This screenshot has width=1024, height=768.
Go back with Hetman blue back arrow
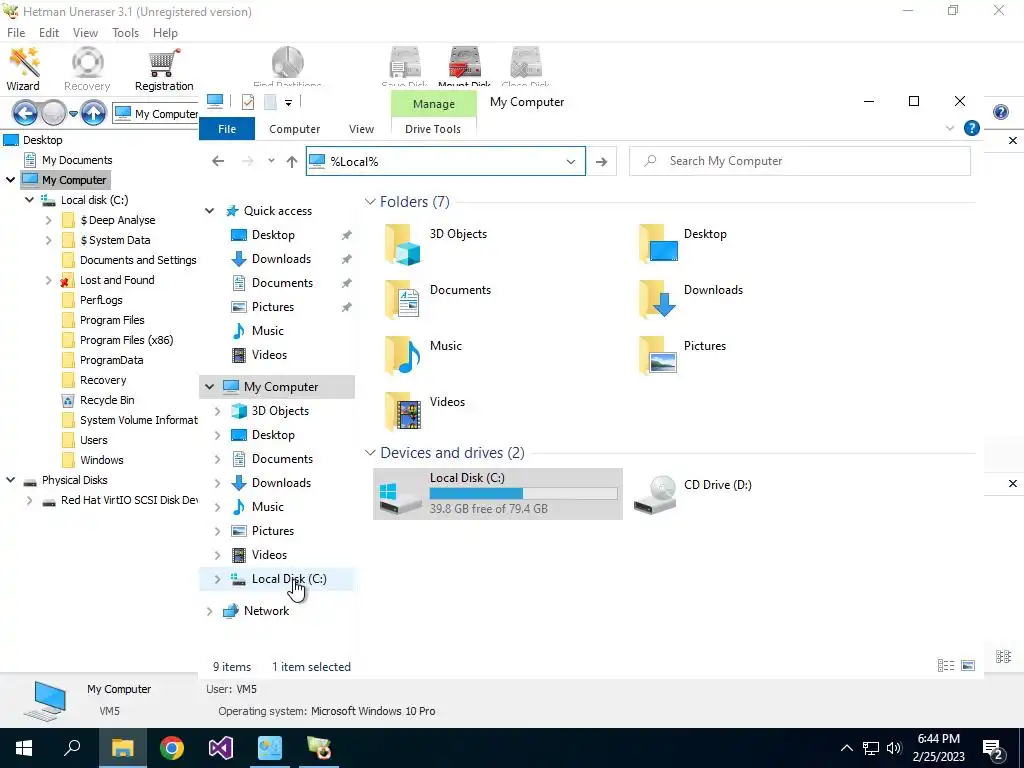click(25, 114)
